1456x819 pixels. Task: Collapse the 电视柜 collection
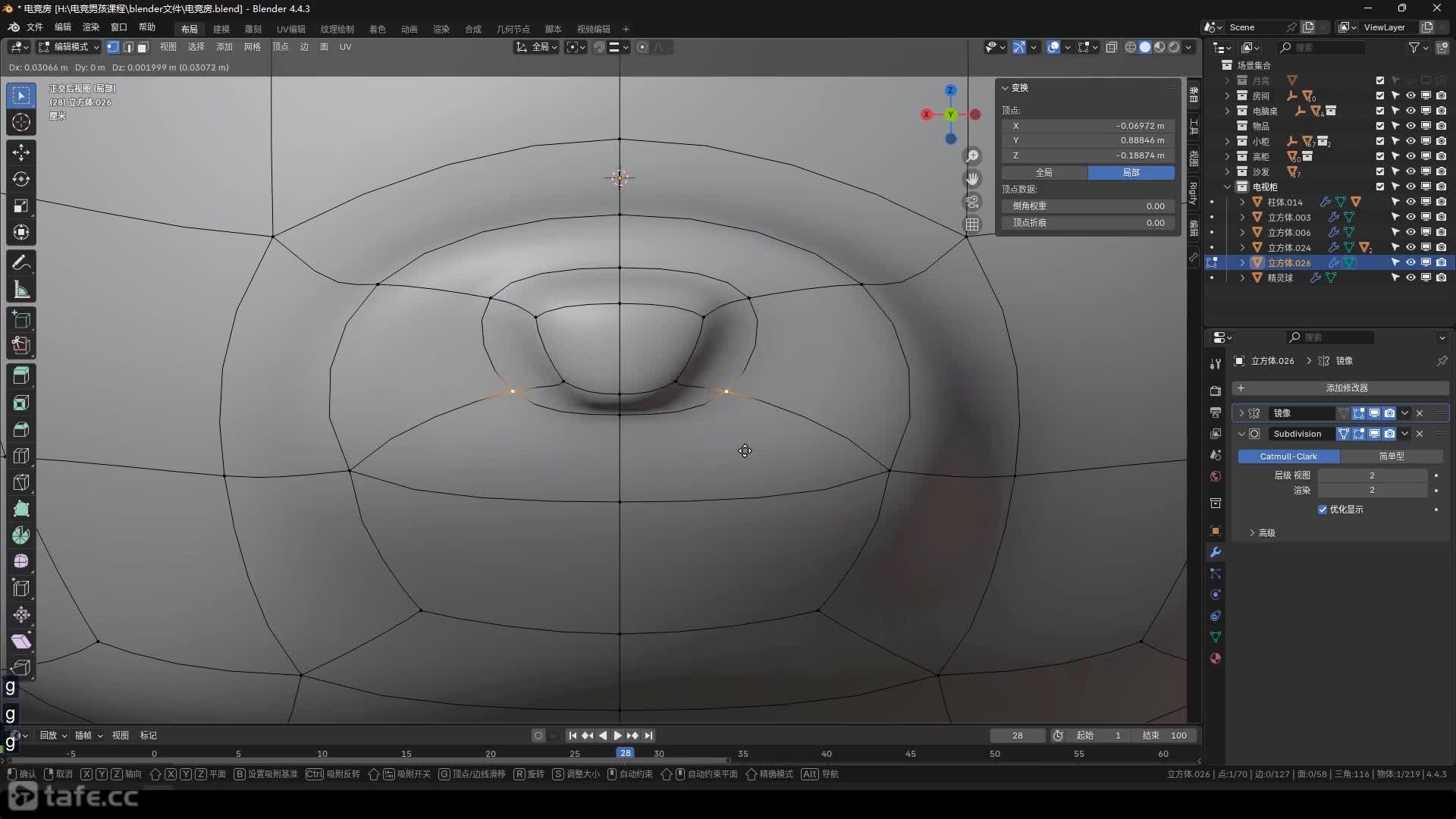tap(1227, 187)
